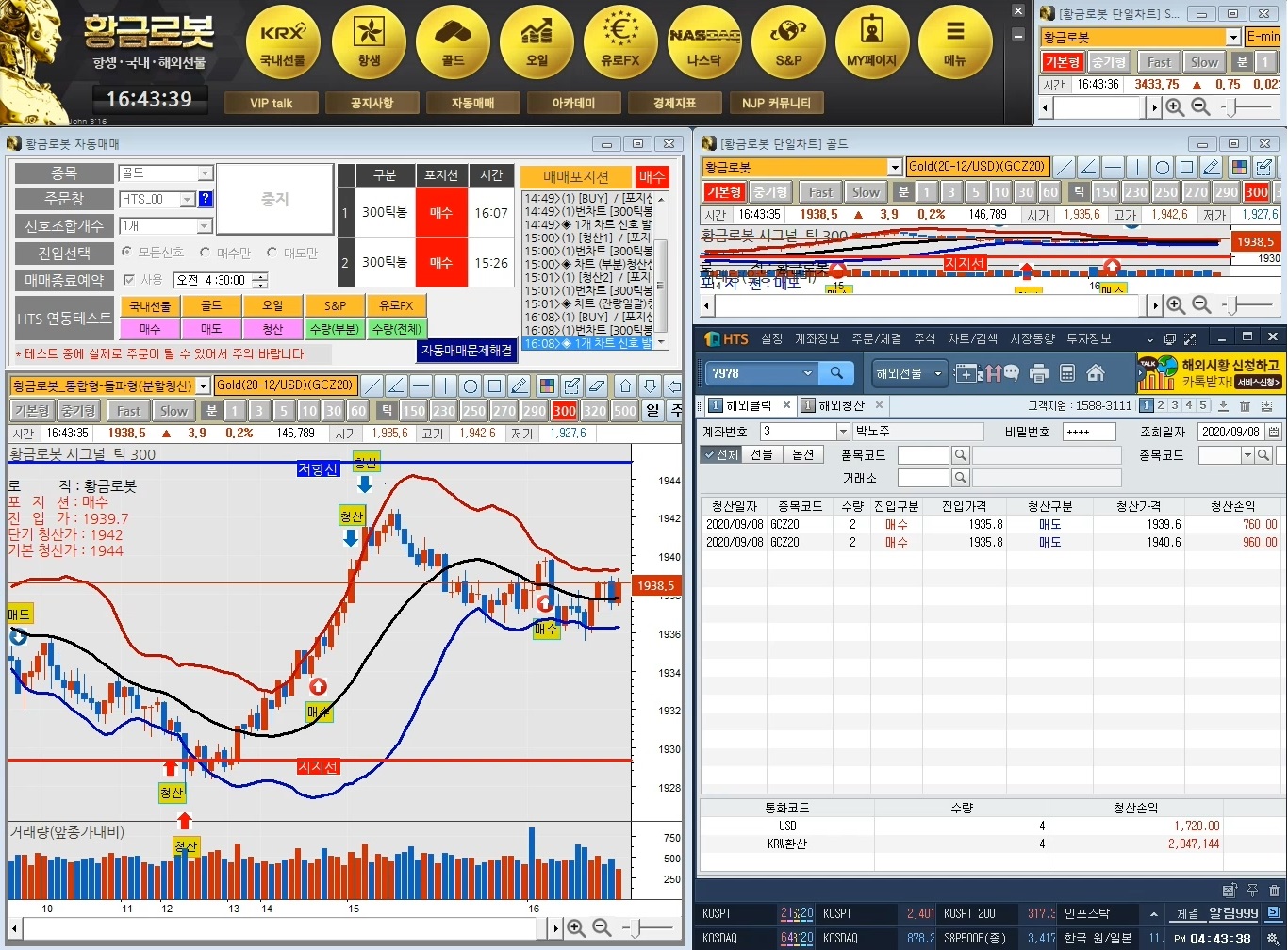Toggle 사용 checkbox for 매매종료예약
Image resolution: width=1288 pixels, height=950 pixels.
point(129,280)
